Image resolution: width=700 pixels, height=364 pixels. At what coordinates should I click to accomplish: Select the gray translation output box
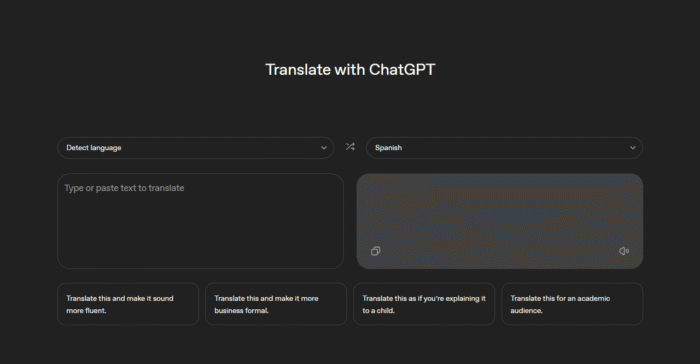tap(500, 221)
